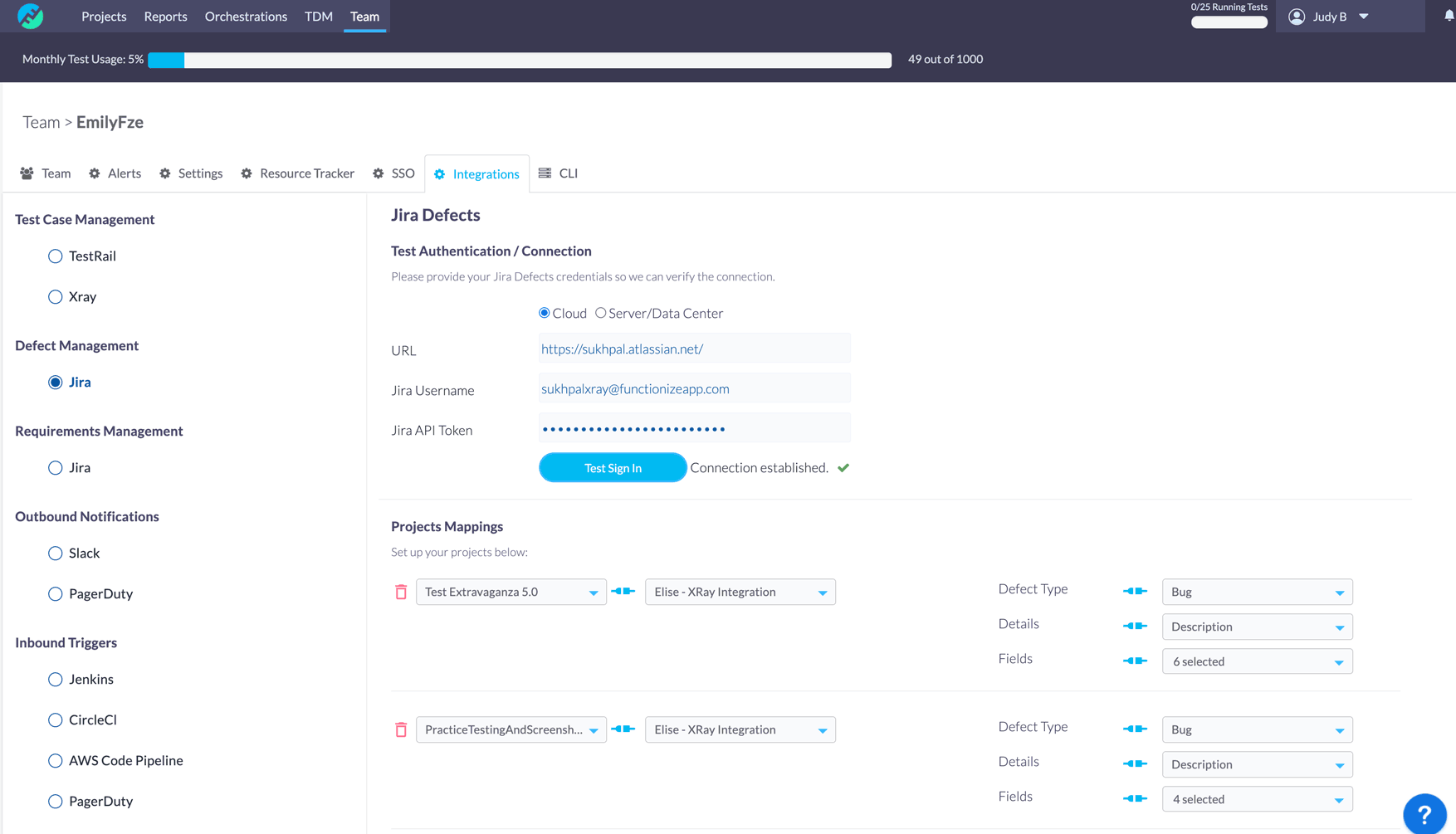
Task: Click the gear icon beside Settings
Action: 165,173
